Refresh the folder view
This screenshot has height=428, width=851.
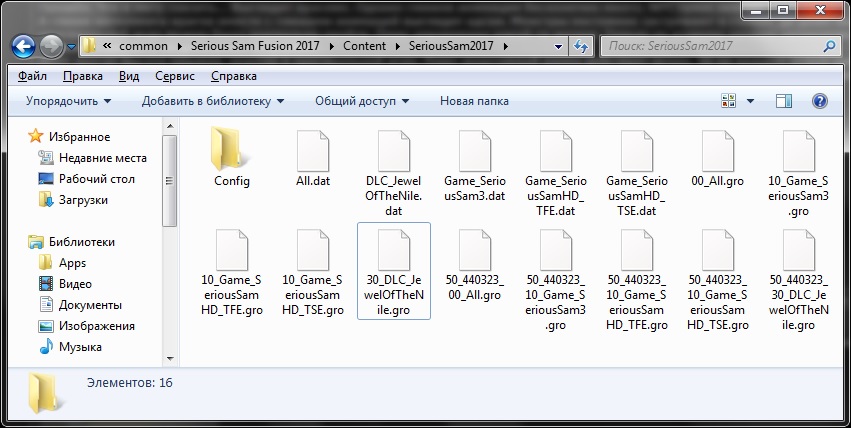tap(581, 46)
